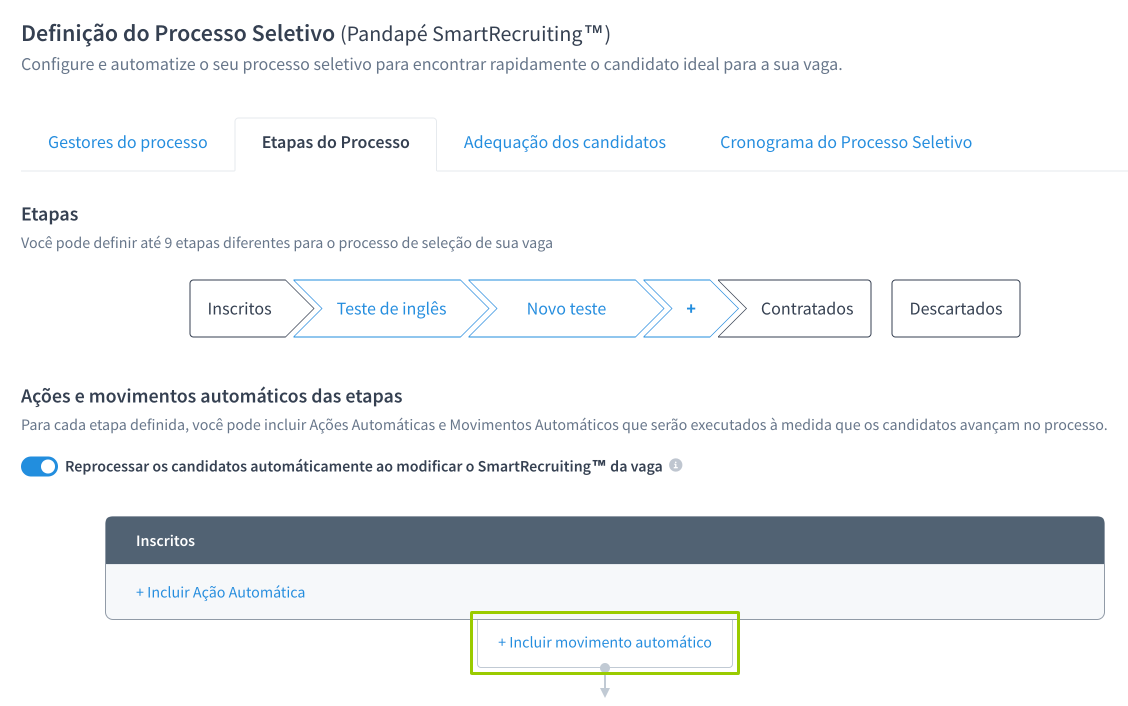Switch to the Adequação dos candidatos tab
This screenshot has height=706, width=1128.
tap(564, 142)
